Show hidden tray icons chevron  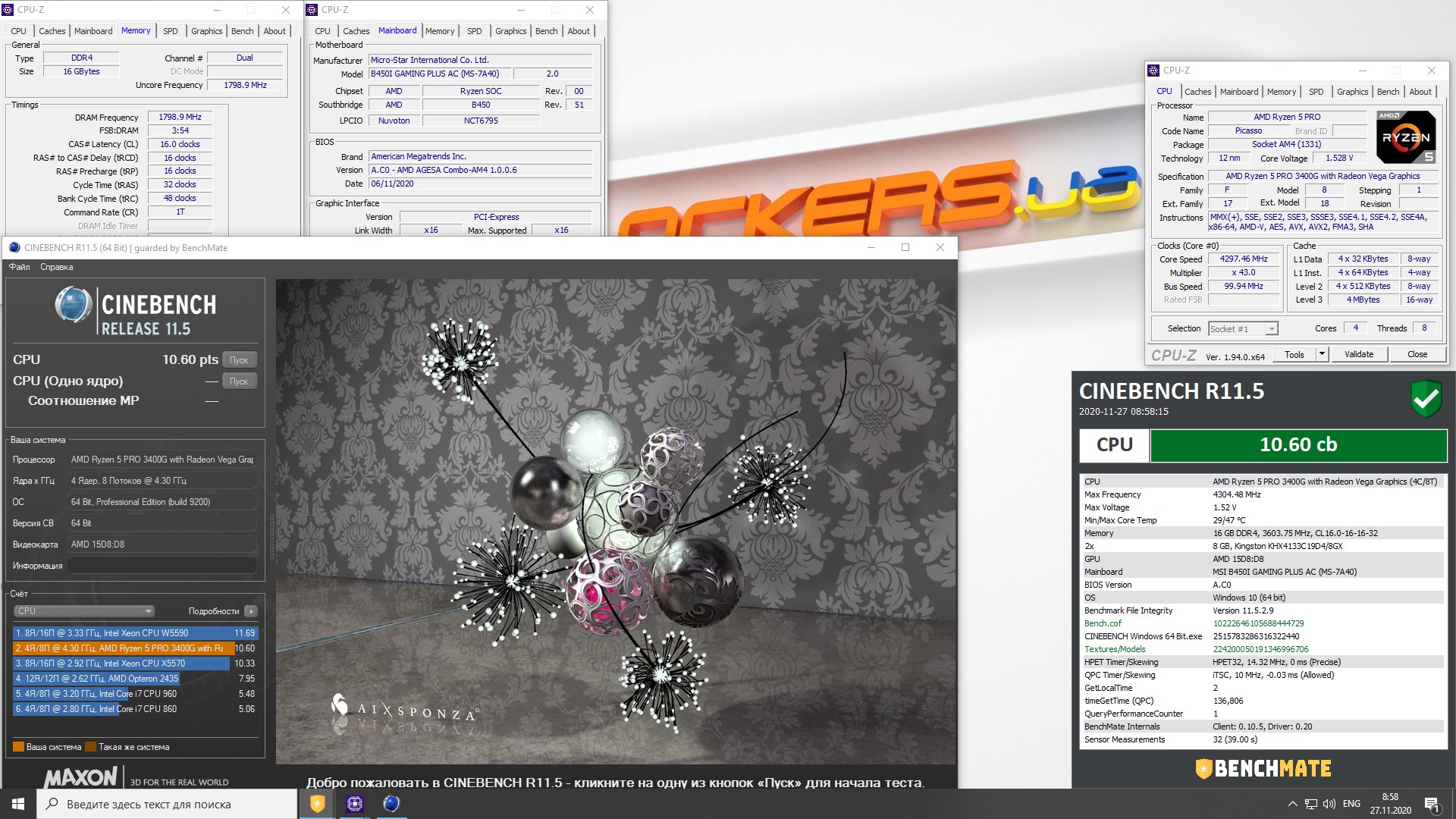(1292, 804)
